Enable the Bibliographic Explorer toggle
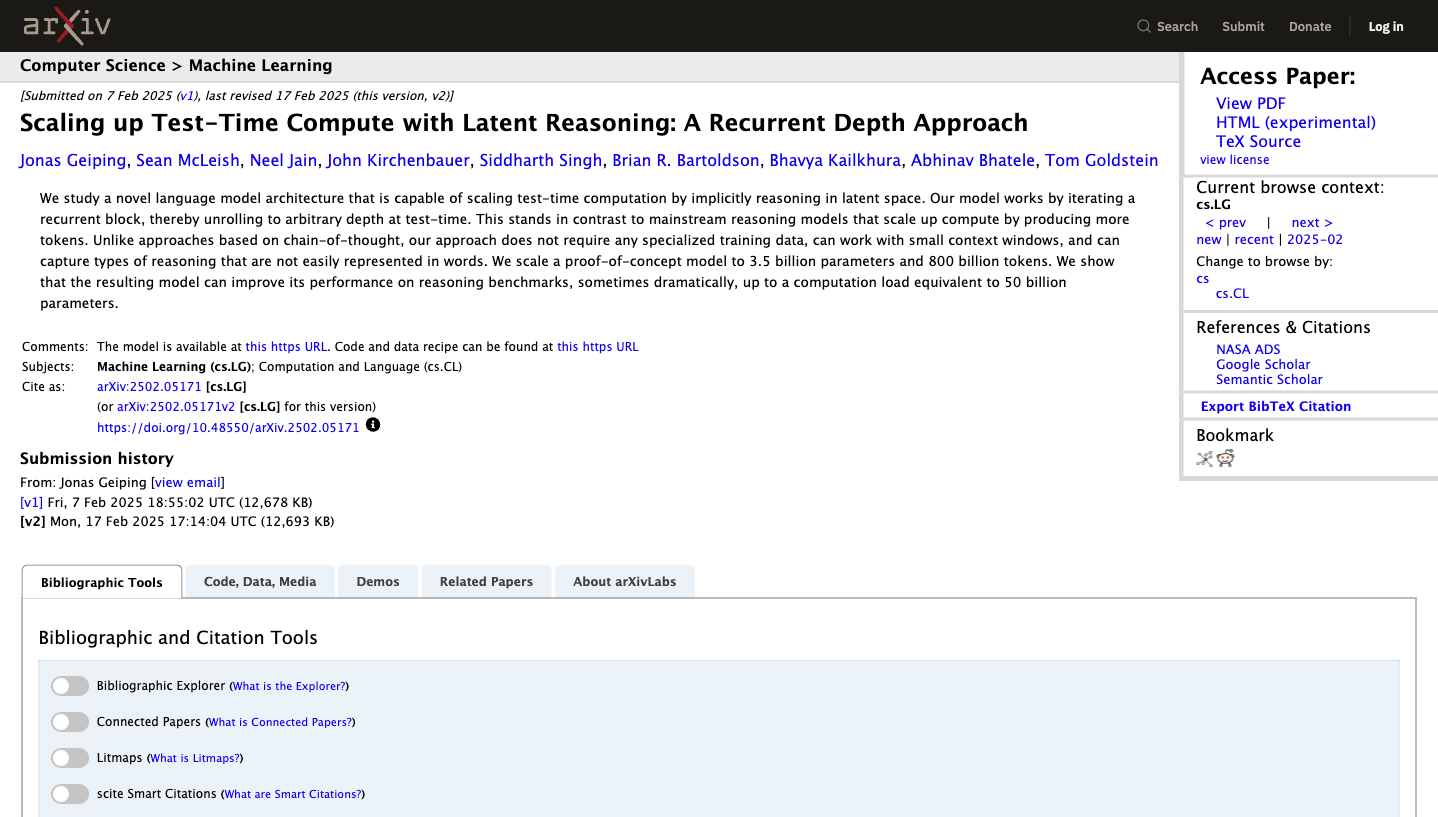The height and width of the screenshot is (817, 1438). pyautogui.click(x=70, y=686)
